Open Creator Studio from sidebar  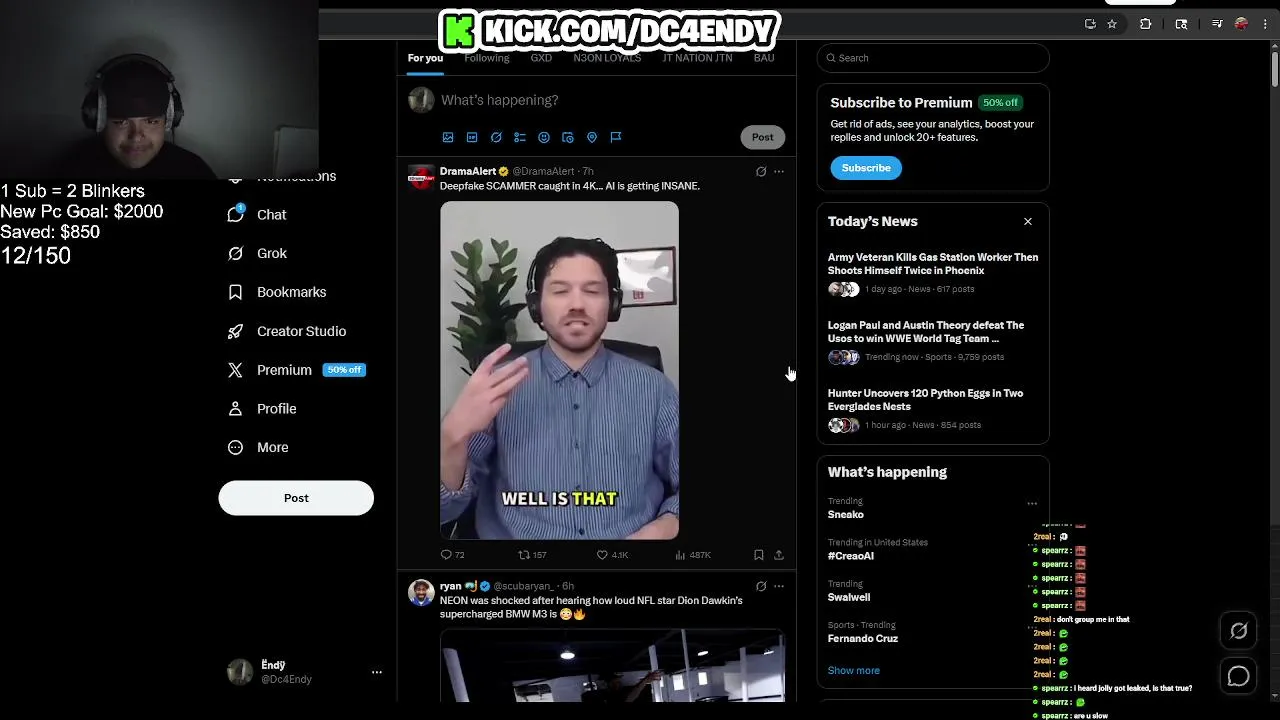tap(287, 331)
